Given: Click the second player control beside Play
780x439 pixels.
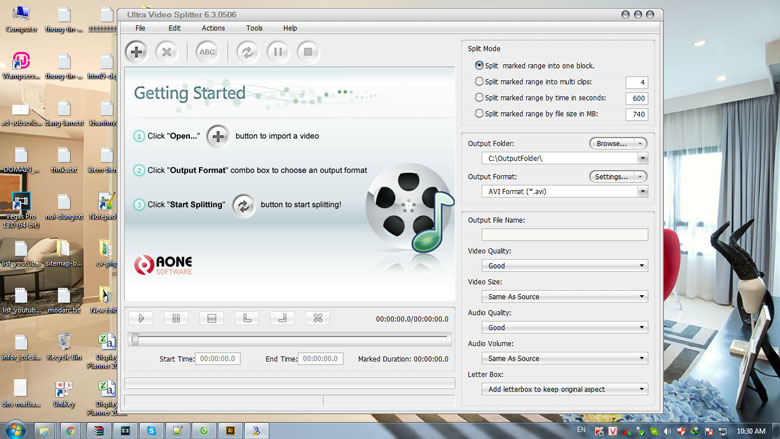Looking at the screenshot, I should 176,318.
